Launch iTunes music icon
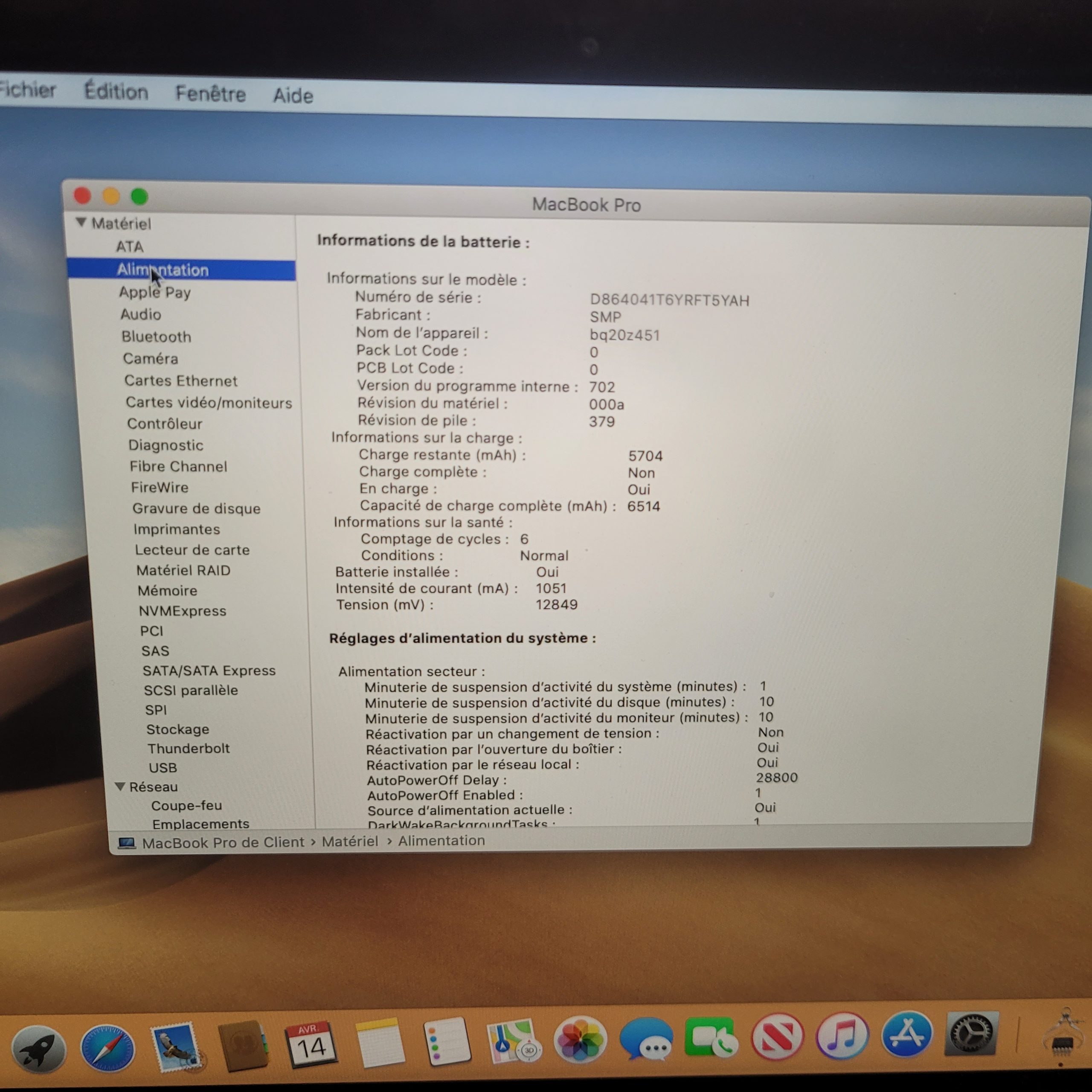The width and height of the screenshot is (1092, 1092). (843, 1036)
